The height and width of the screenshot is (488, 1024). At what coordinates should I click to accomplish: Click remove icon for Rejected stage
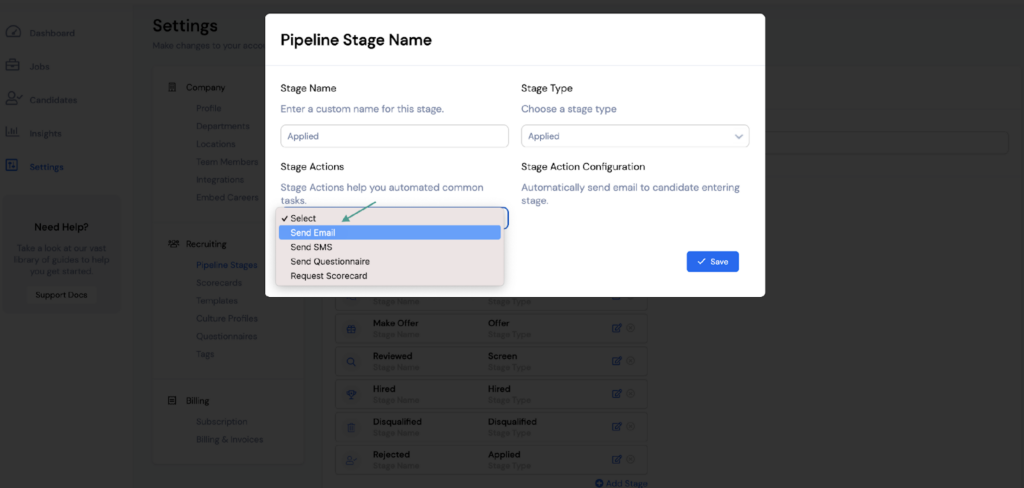coord(630,459)
